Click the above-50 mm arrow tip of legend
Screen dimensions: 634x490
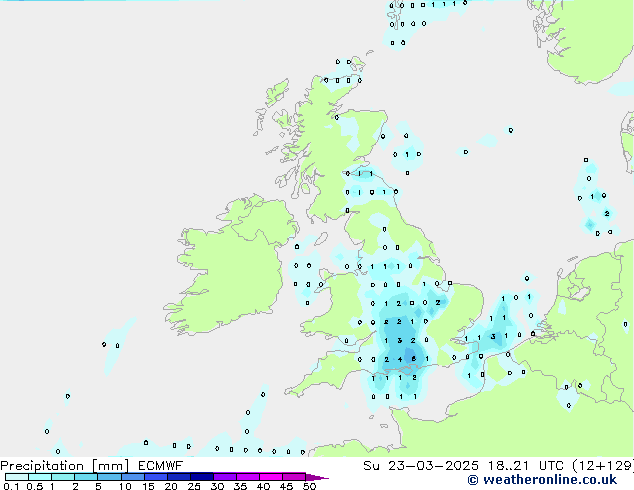point(317,477)
